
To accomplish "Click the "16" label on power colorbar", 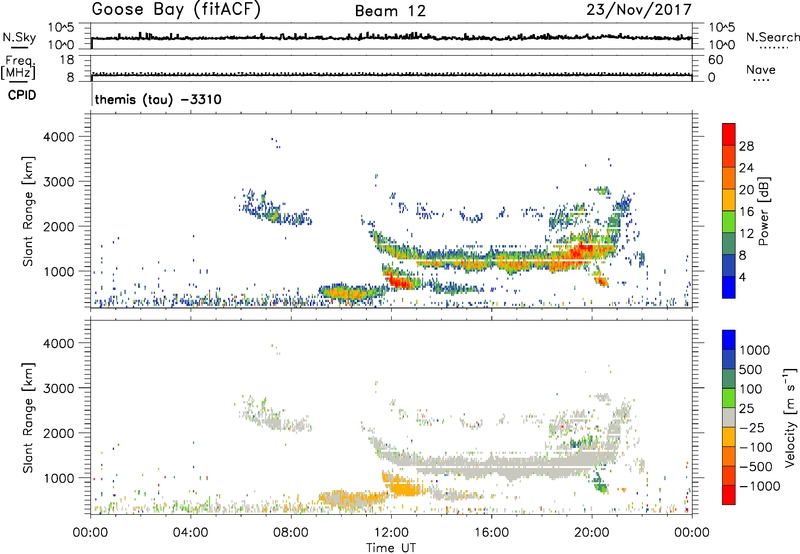I will [746, 212].
